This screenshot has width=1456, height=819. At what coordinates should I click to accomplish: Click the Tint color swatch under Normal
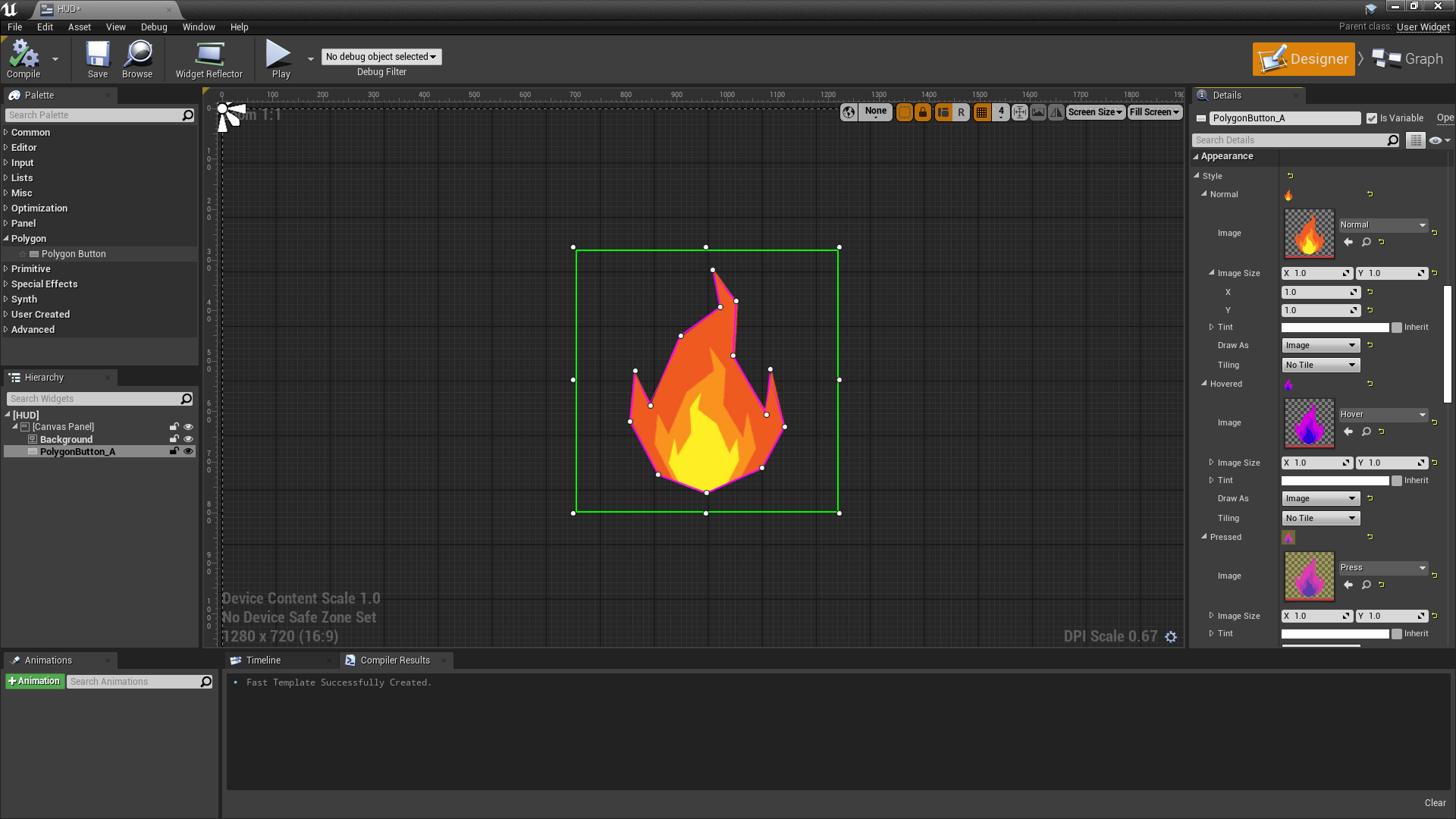[x=1333, y=327]
